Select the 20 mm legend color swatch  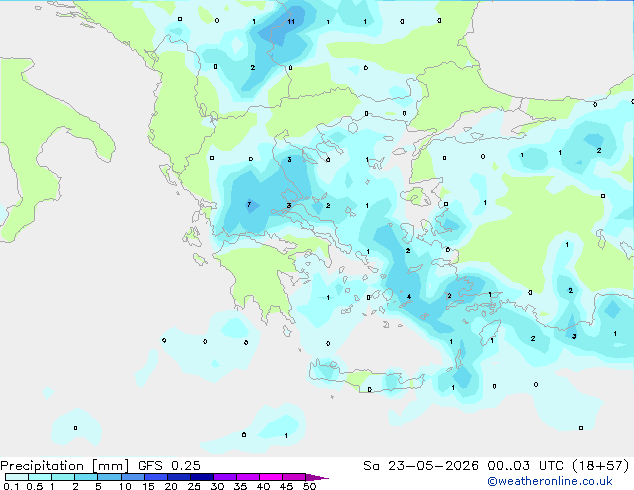coord(179,477)
